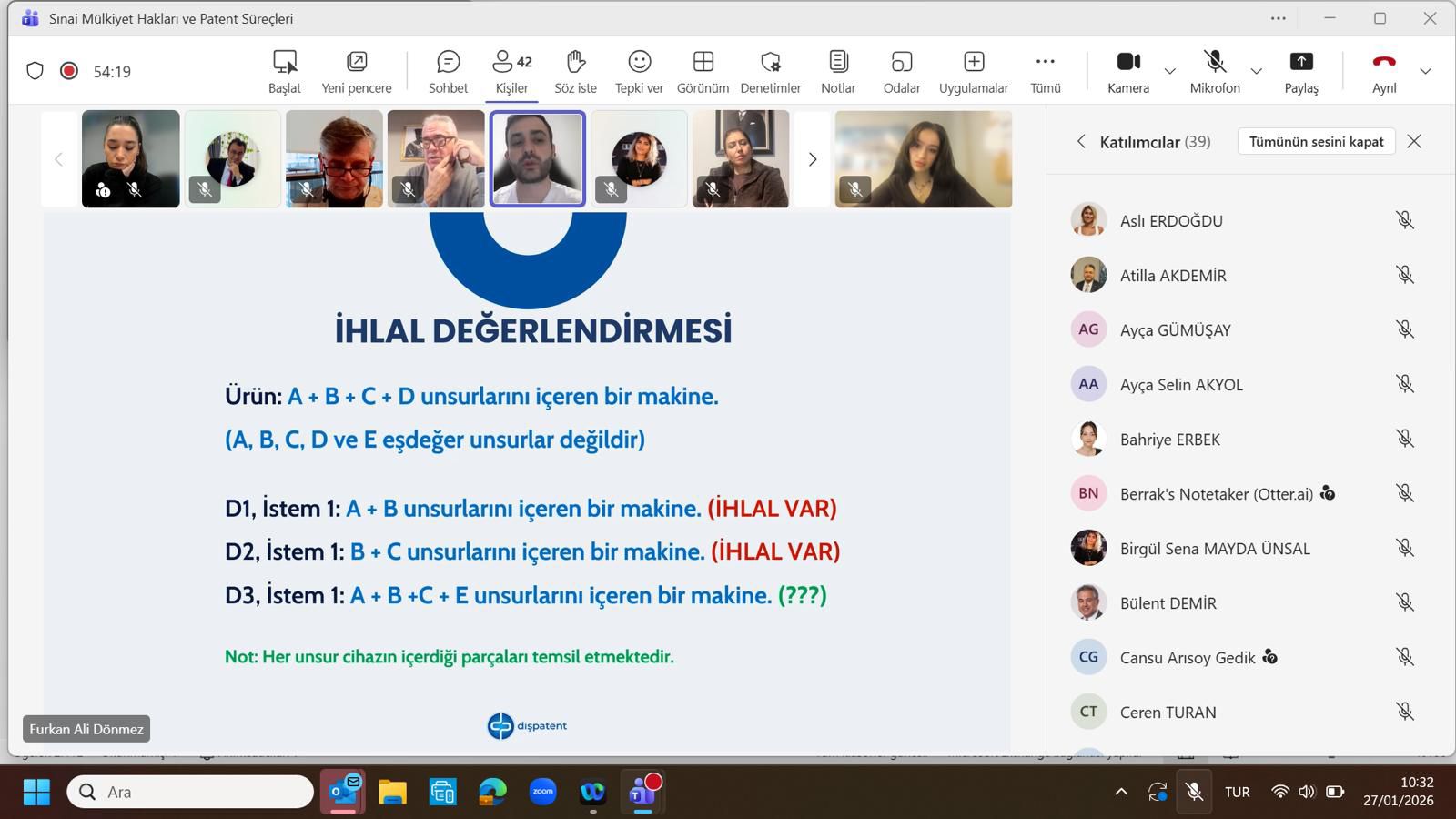
Task: Click Tümünün sesini kapat button
Action: click(1316, 141)
